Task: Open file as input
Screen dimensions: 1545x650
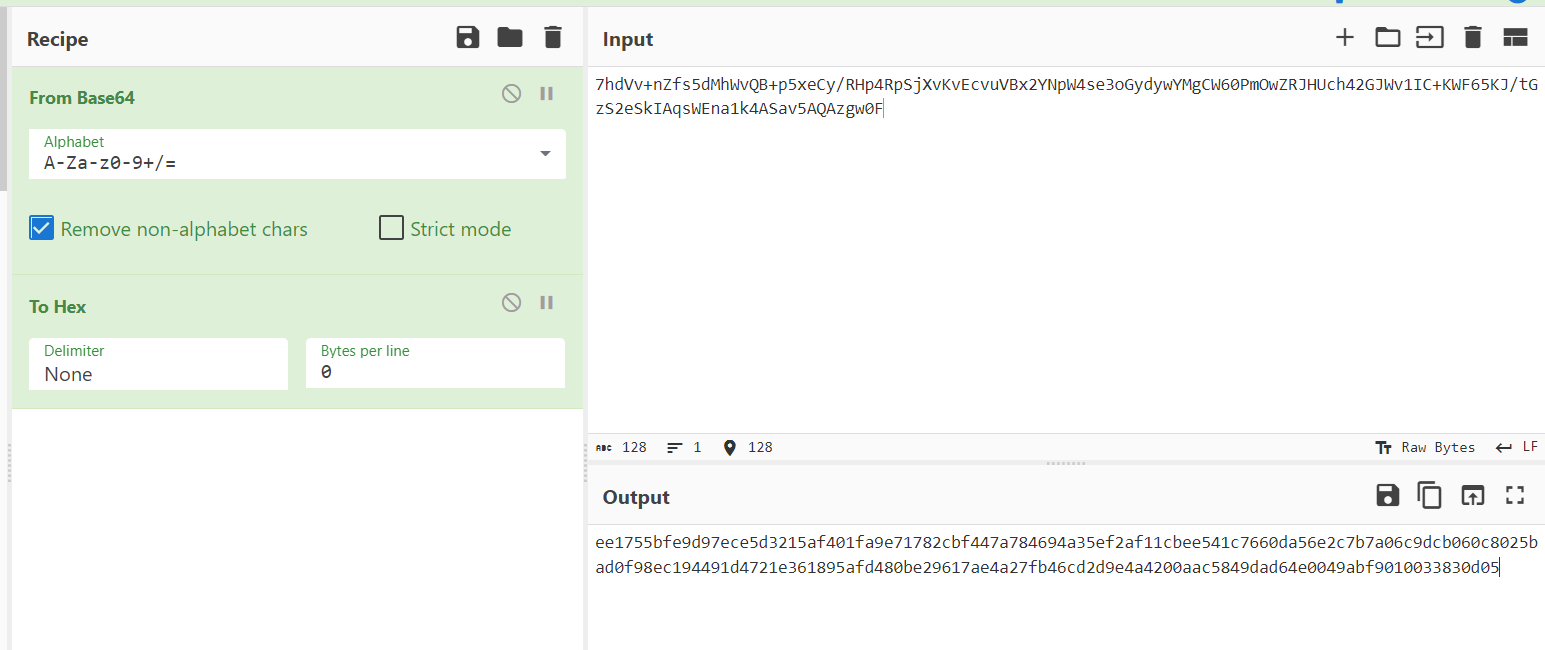Action: coord(1430,38)
